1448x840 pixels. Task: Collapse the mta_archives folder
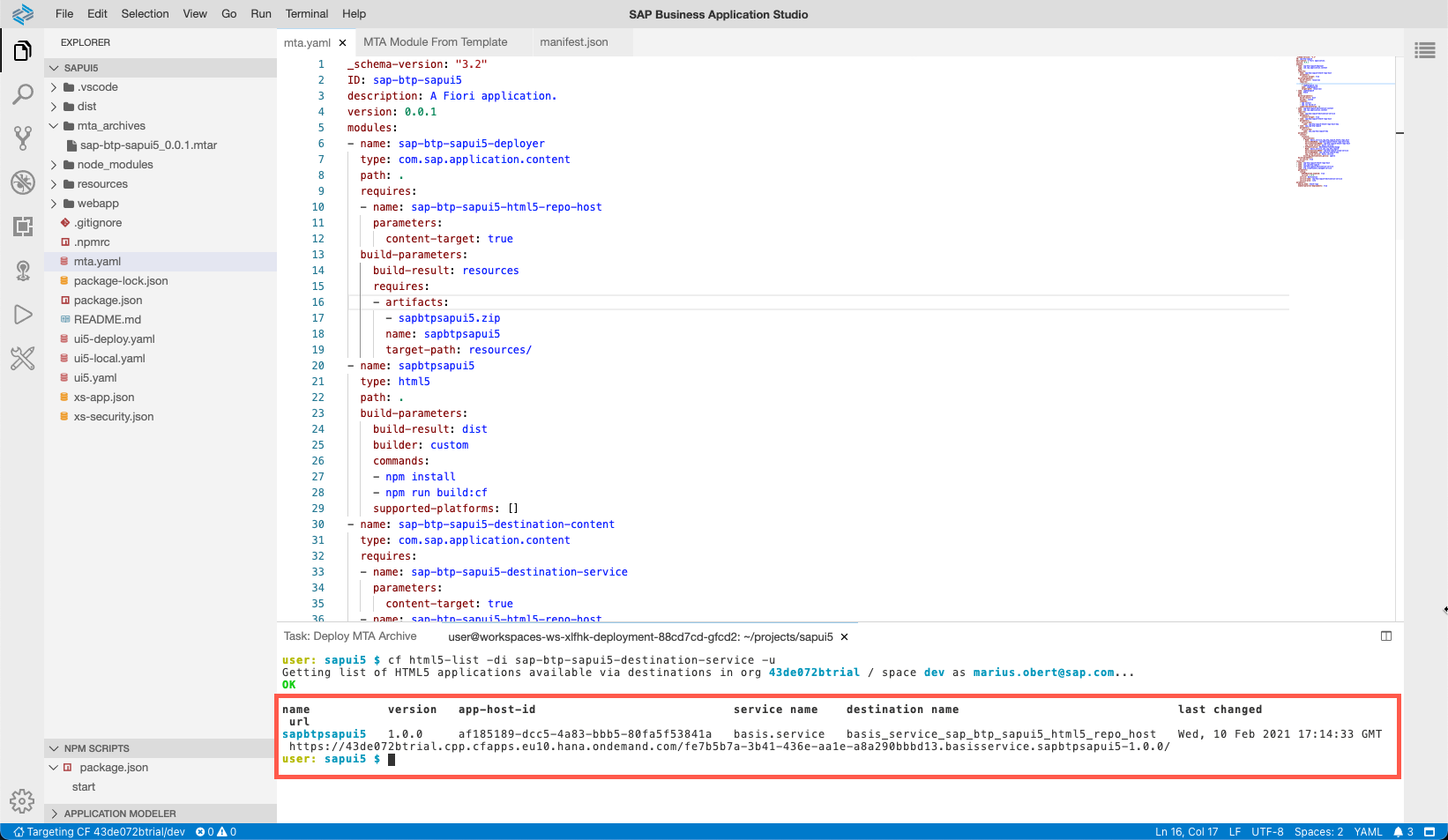point(55,126)
